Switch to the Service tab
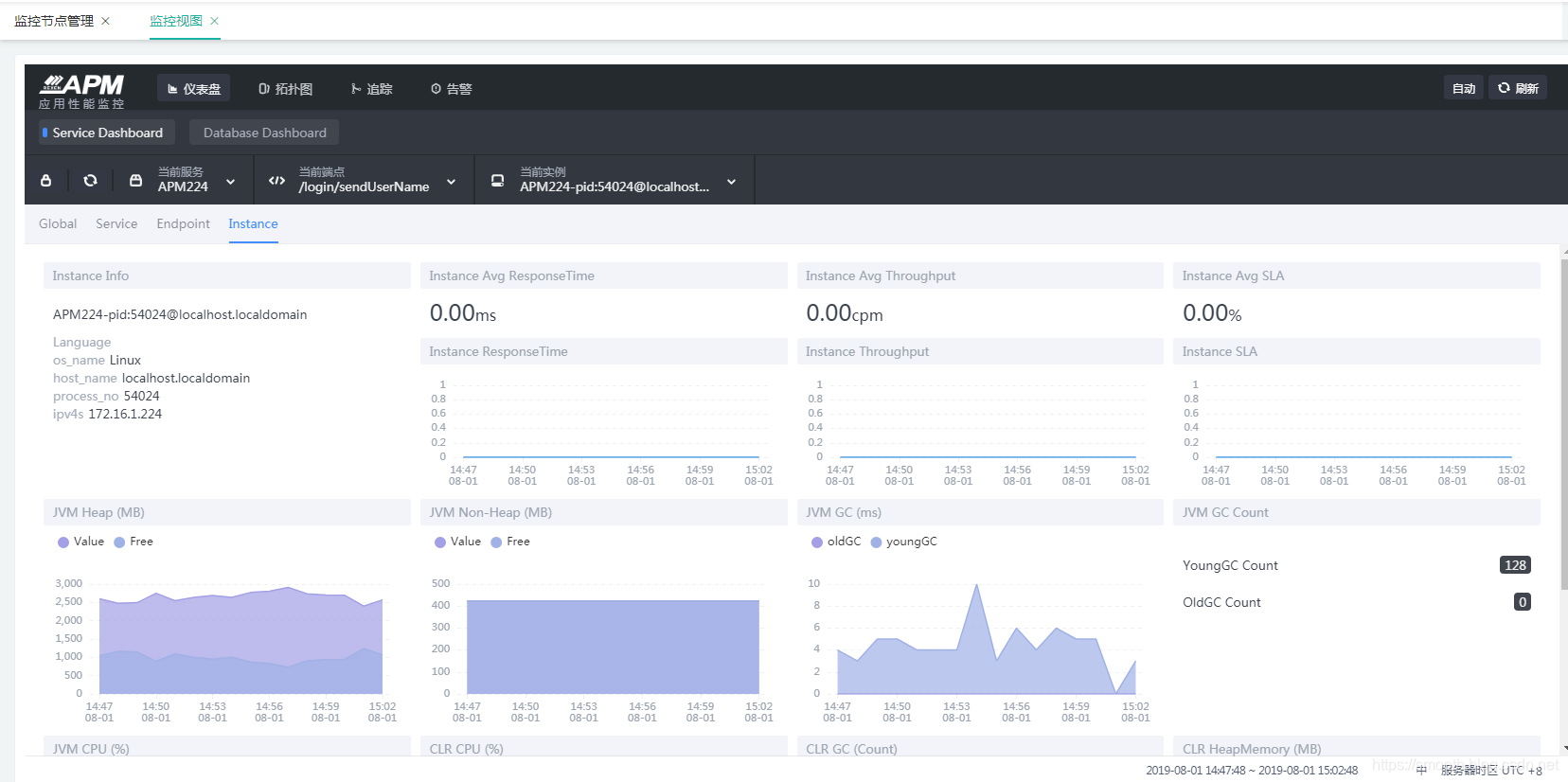1568x782 pixels. pos(116,223)
